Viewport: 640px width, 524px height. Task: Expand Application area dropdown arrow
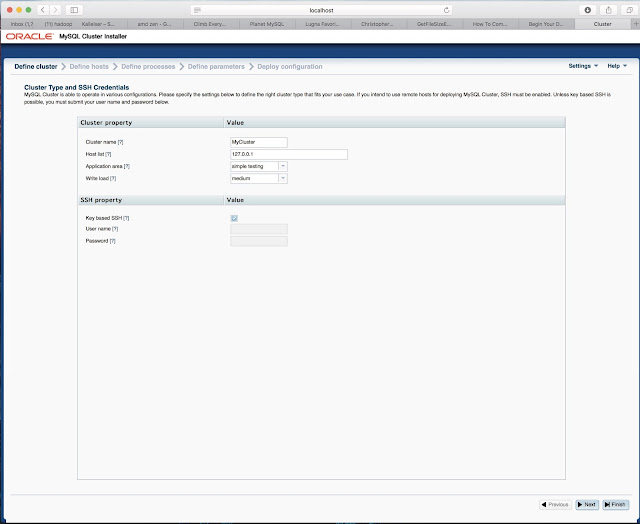pyautogui.click(x=283, y=166)
